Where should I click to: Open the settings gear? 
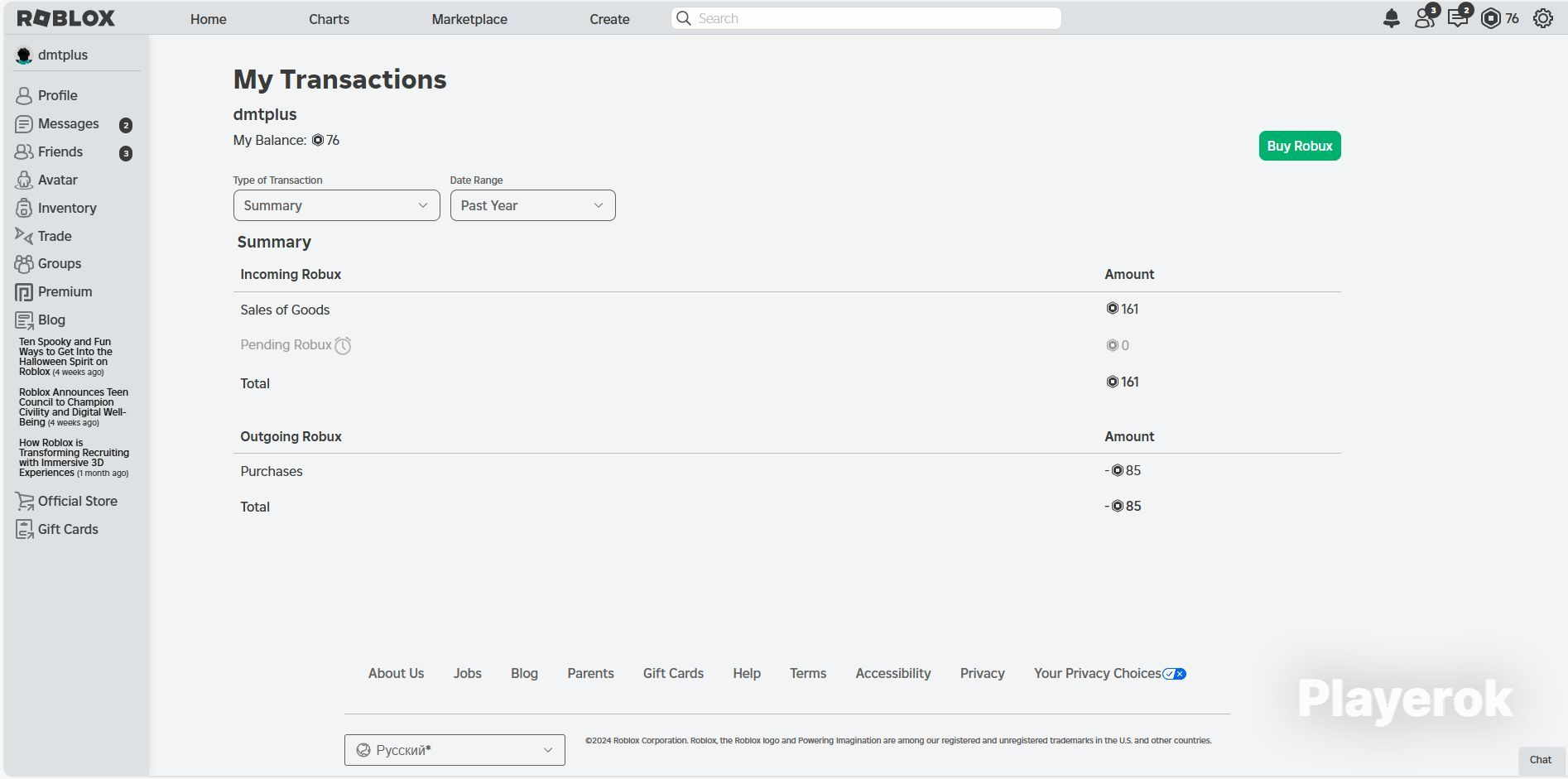1543,18
